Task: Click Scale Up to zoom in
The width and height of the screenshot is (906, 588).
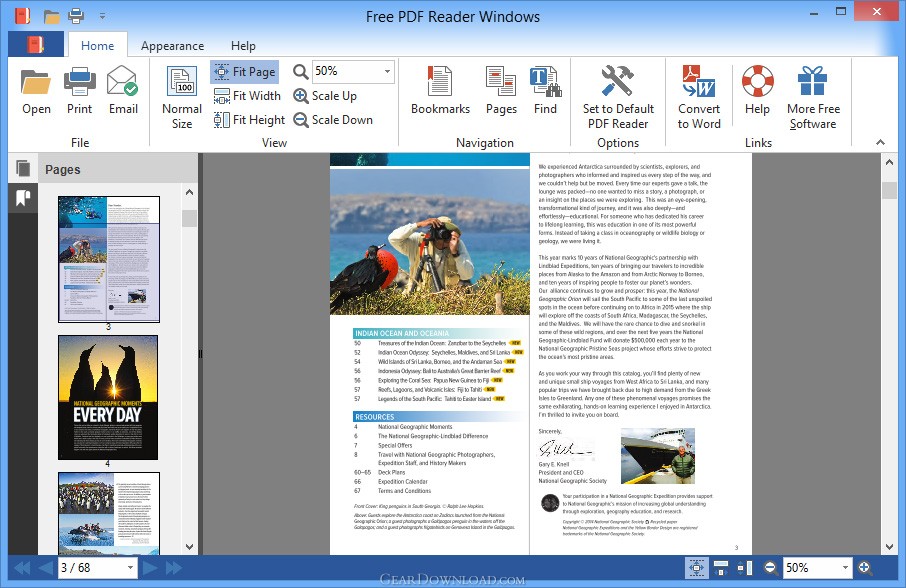Action: coord(325,96)
